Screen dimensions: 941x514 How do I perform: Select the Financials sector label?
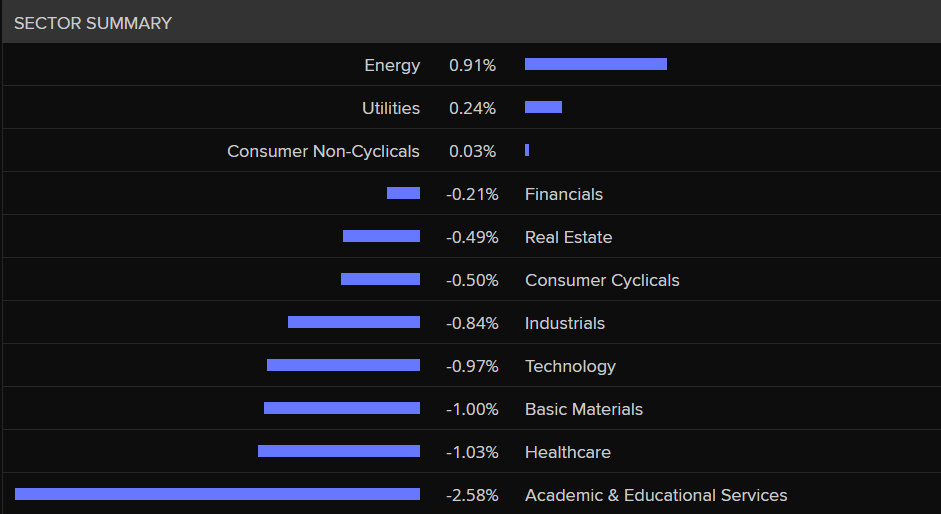coord(564,194)
